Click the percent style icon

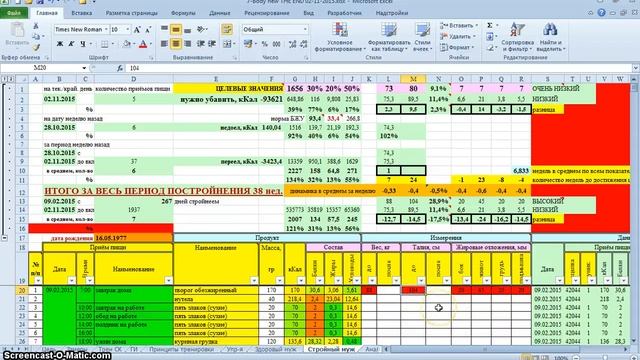click(x=264, y=44)
